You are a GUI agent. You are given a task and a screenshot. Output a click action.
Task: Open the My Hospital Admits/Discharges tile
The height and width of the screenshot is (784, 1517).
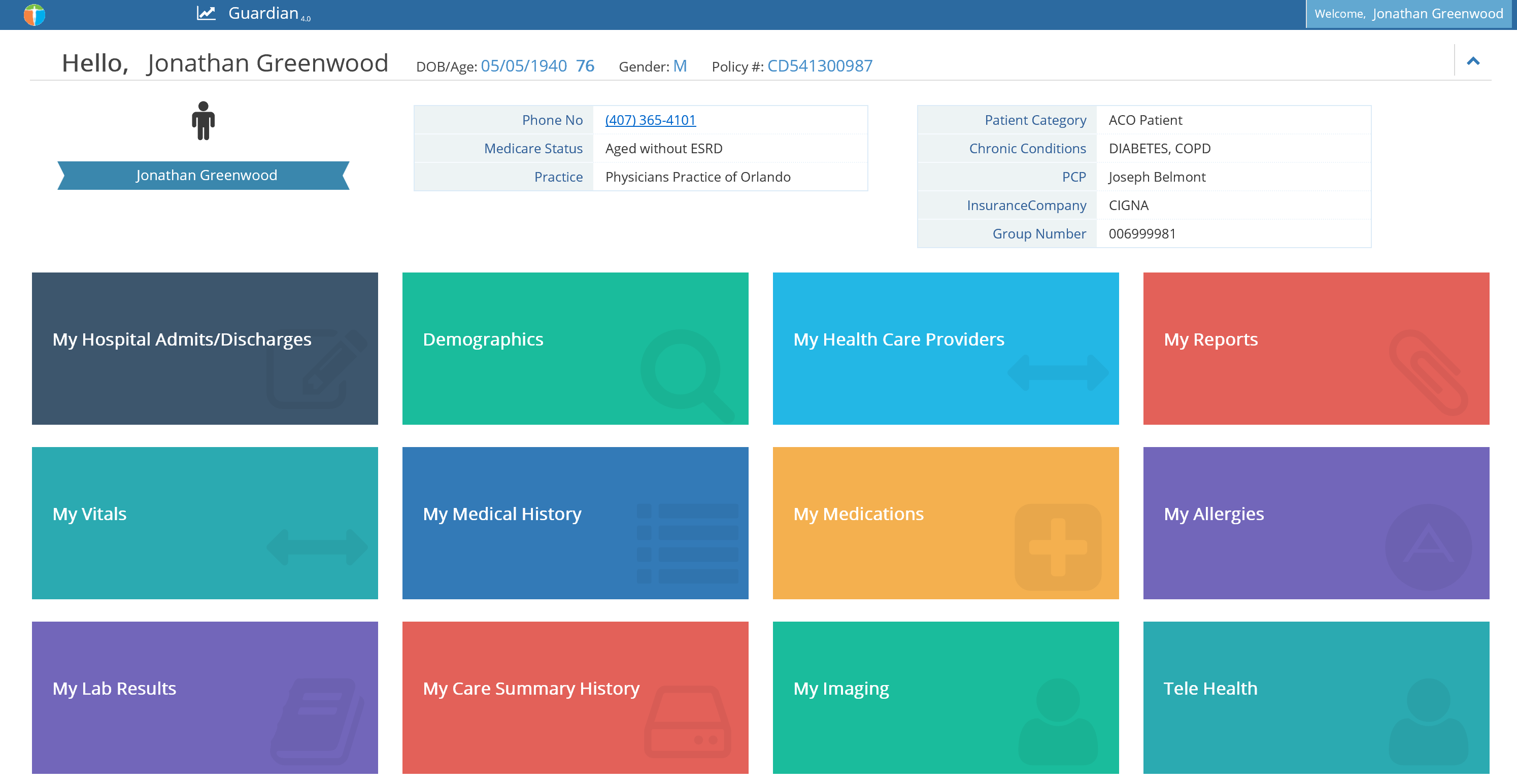tap(205, 349)
